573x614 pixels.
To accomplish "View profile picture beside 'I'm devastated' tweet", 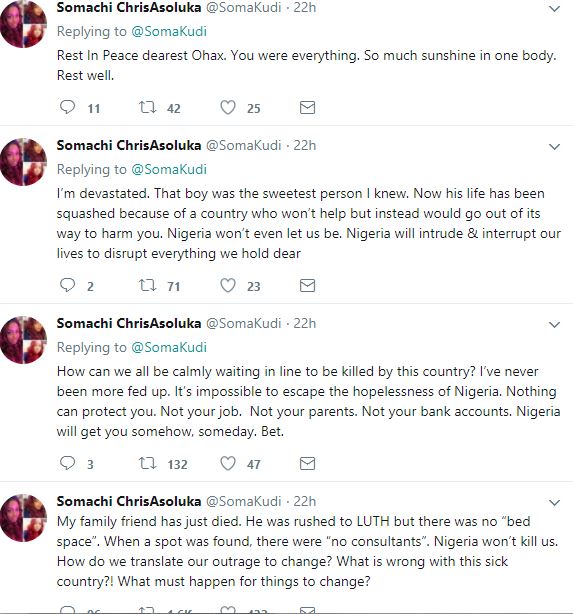I will 23,162.
